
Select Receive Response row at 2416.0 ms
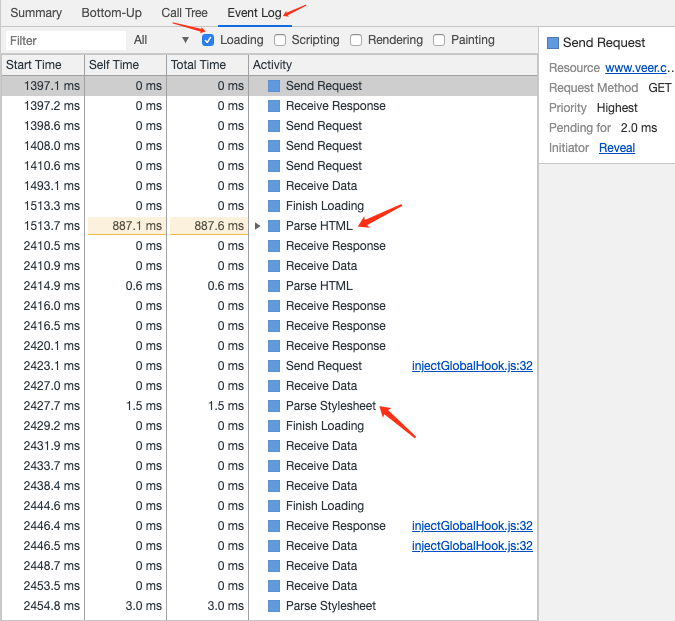click(x=269, y=306)
